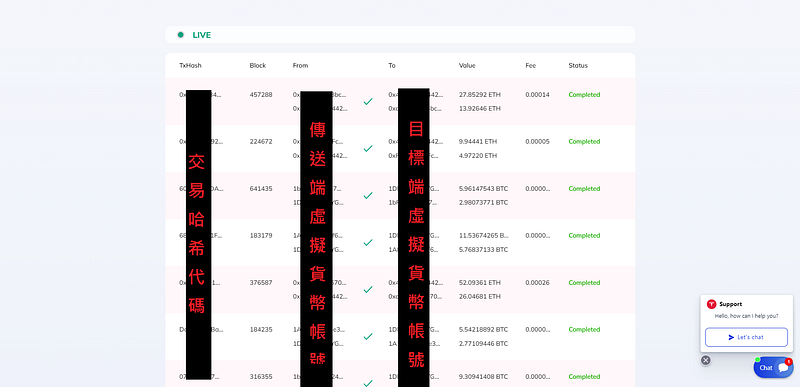Click the Value column header
Viewport: 800px width, 387px height.
coord(467,65)
